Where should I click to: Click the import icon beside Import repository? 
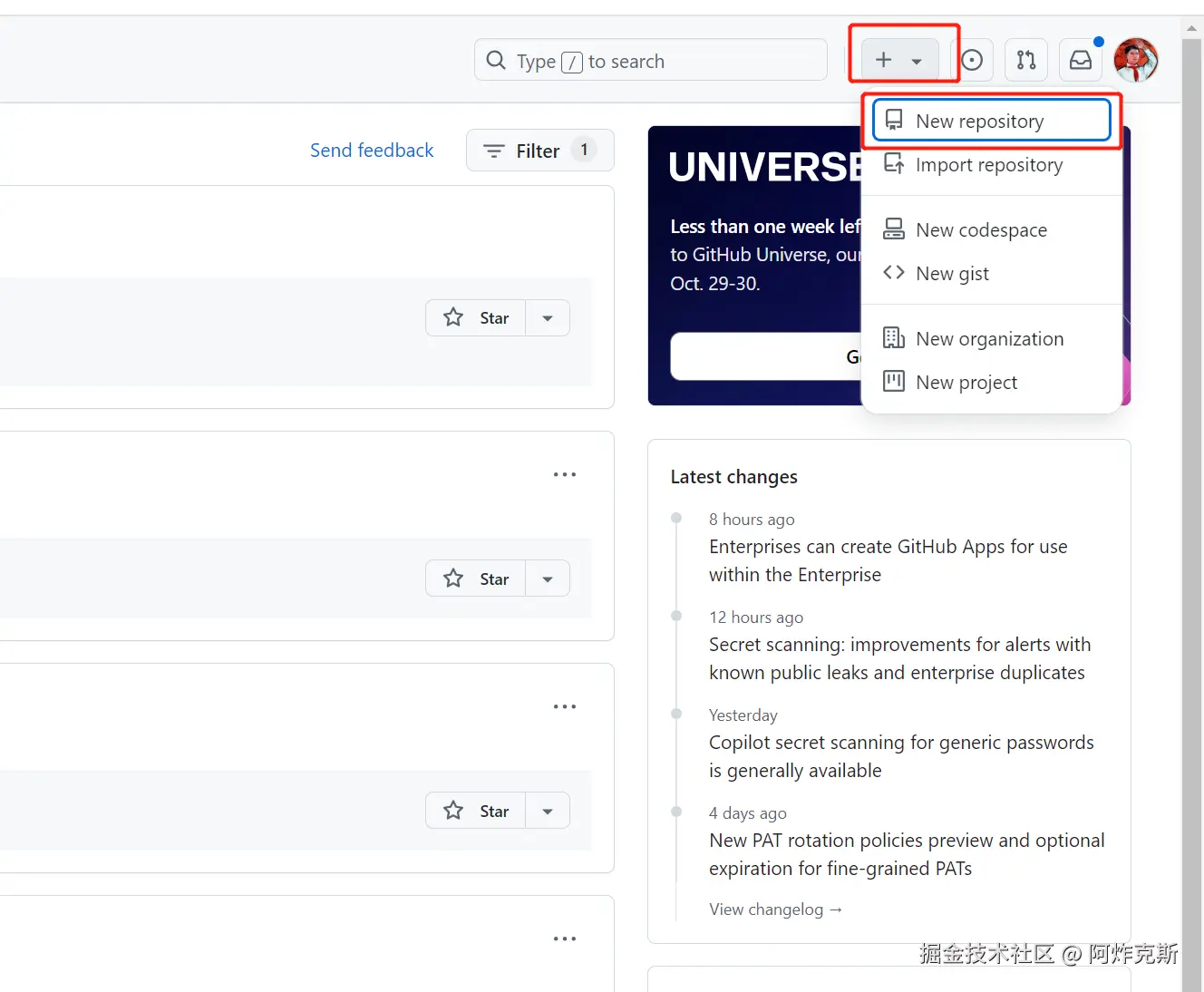click(x=894, y=163)
